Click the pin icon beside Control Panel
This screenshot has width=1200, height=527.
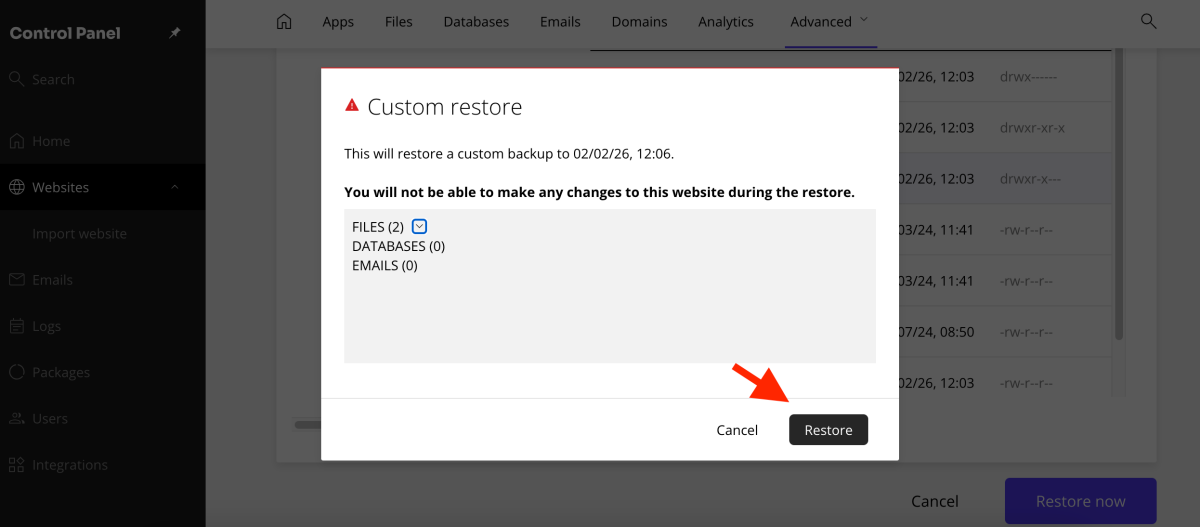pyautogui.click(x=175, y=33)
